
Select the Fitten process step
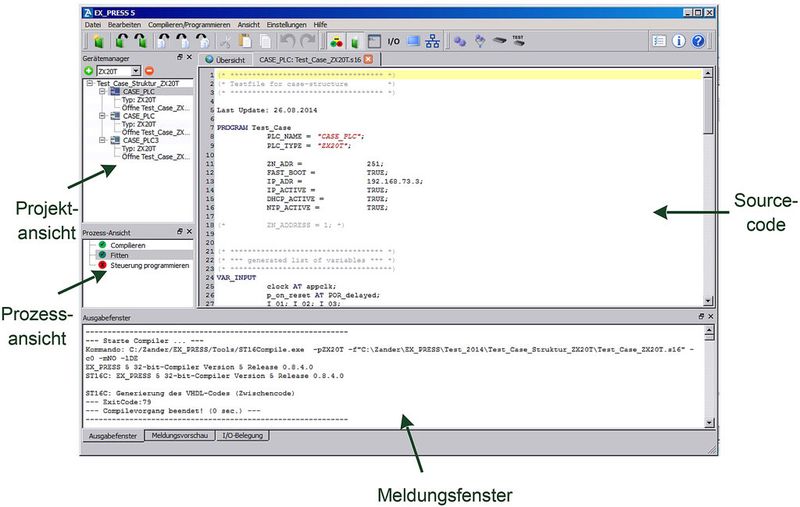click(x=119, y=255)
